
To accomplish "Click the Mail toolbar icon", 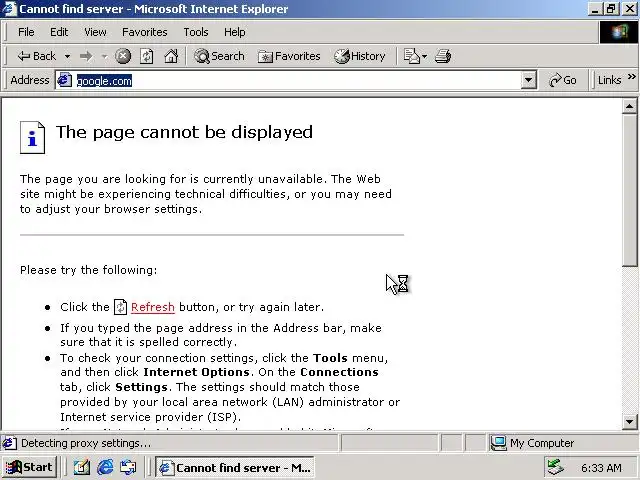I will point(411,56).
